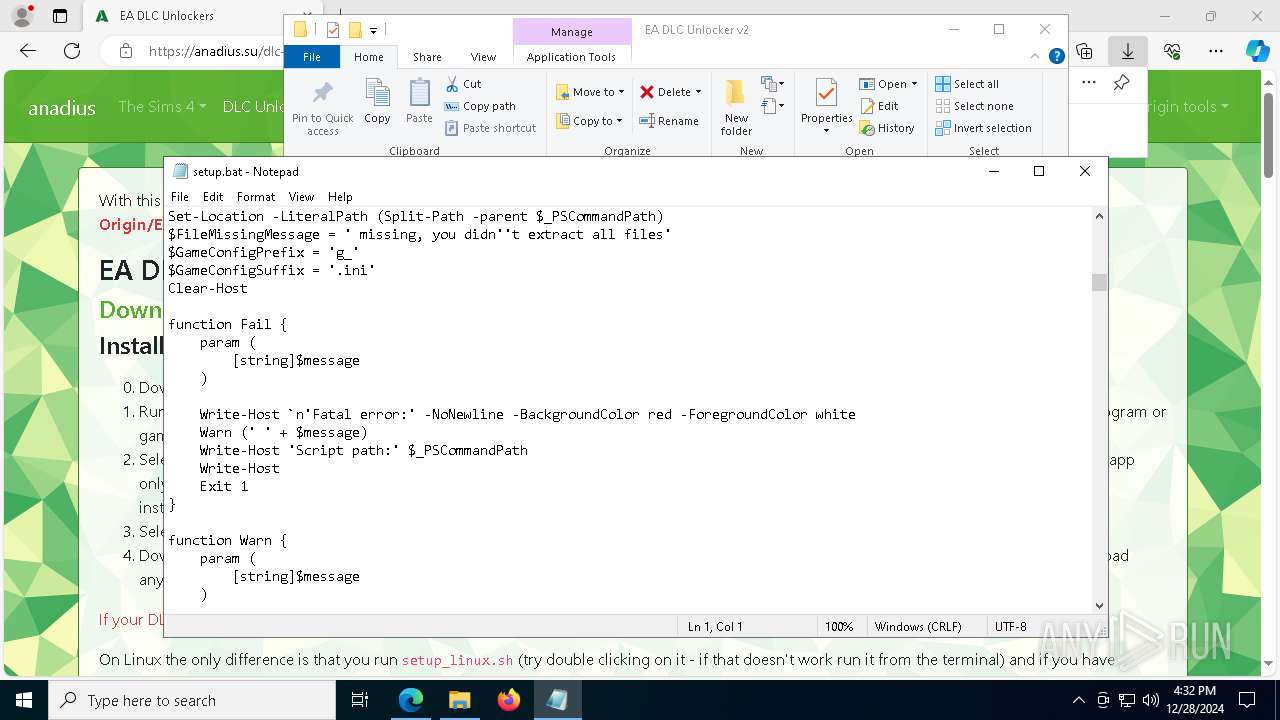The width and height of the screenshot is (1280, 720).
Task: Click Explorer Help question mark icon
Action: tap(1056, 57)
